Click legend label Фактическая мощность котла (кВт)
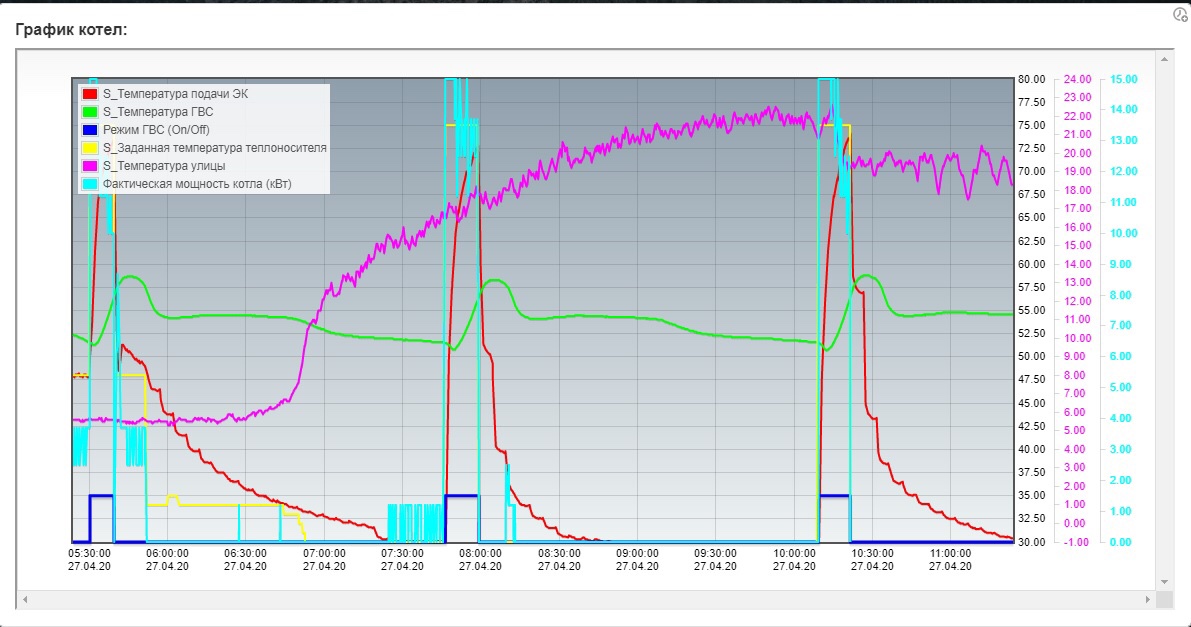The image size is (1191, 627). 197,184
